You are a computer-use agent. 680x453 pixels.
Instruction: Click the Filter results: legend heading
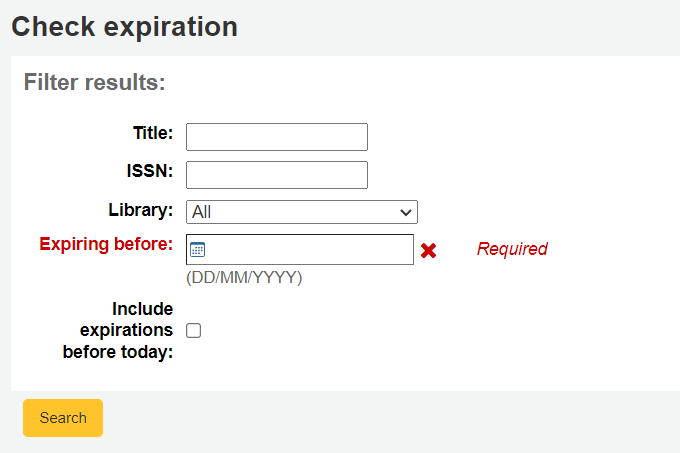[x=94, y=83]
